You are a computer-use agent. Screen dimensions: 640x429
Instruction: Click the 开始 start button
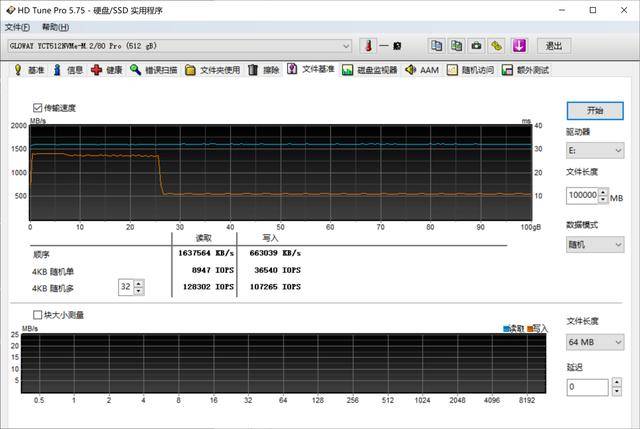tap(595, 111)
